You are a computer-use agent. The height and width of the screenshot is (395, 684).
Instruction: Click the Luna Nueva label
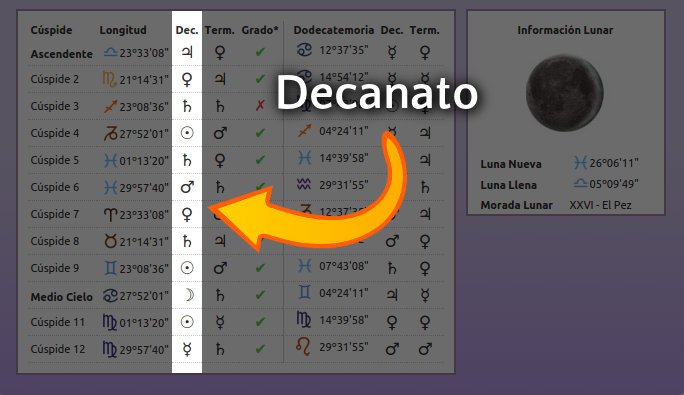[x=511, y=164]
